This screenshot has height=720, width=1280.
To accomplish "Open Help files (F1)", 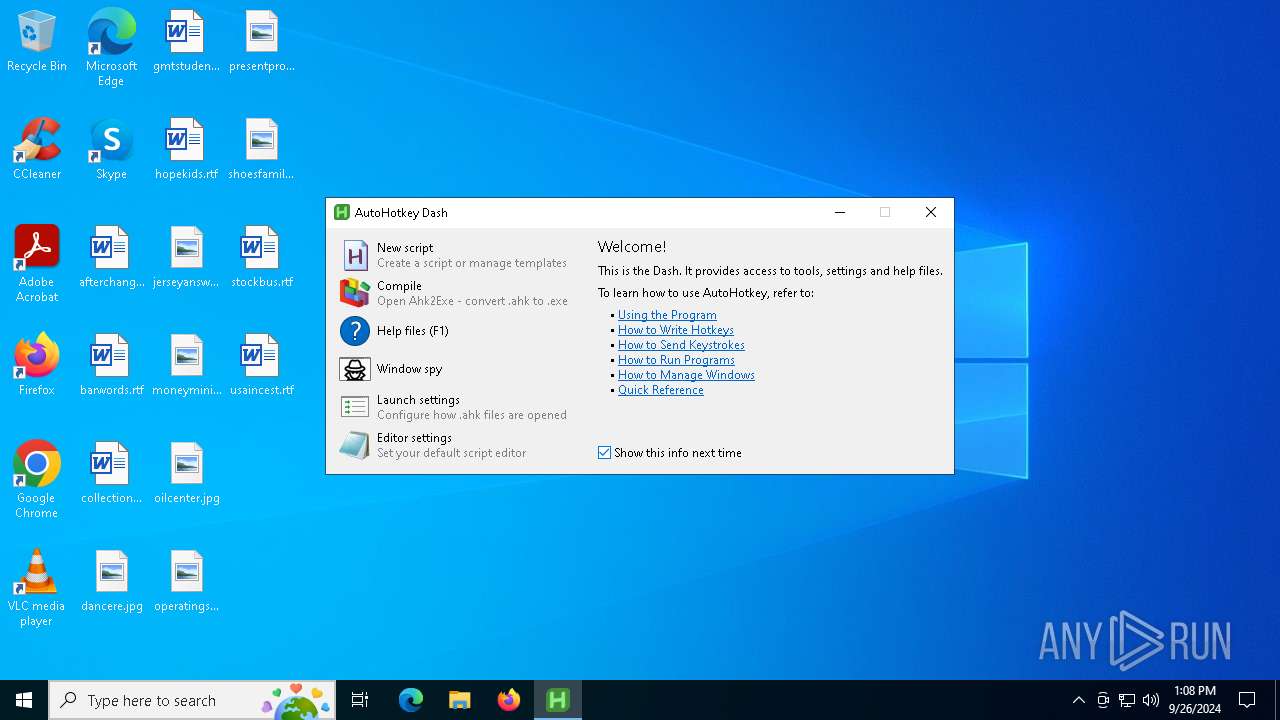I will (x=454, y=331).
